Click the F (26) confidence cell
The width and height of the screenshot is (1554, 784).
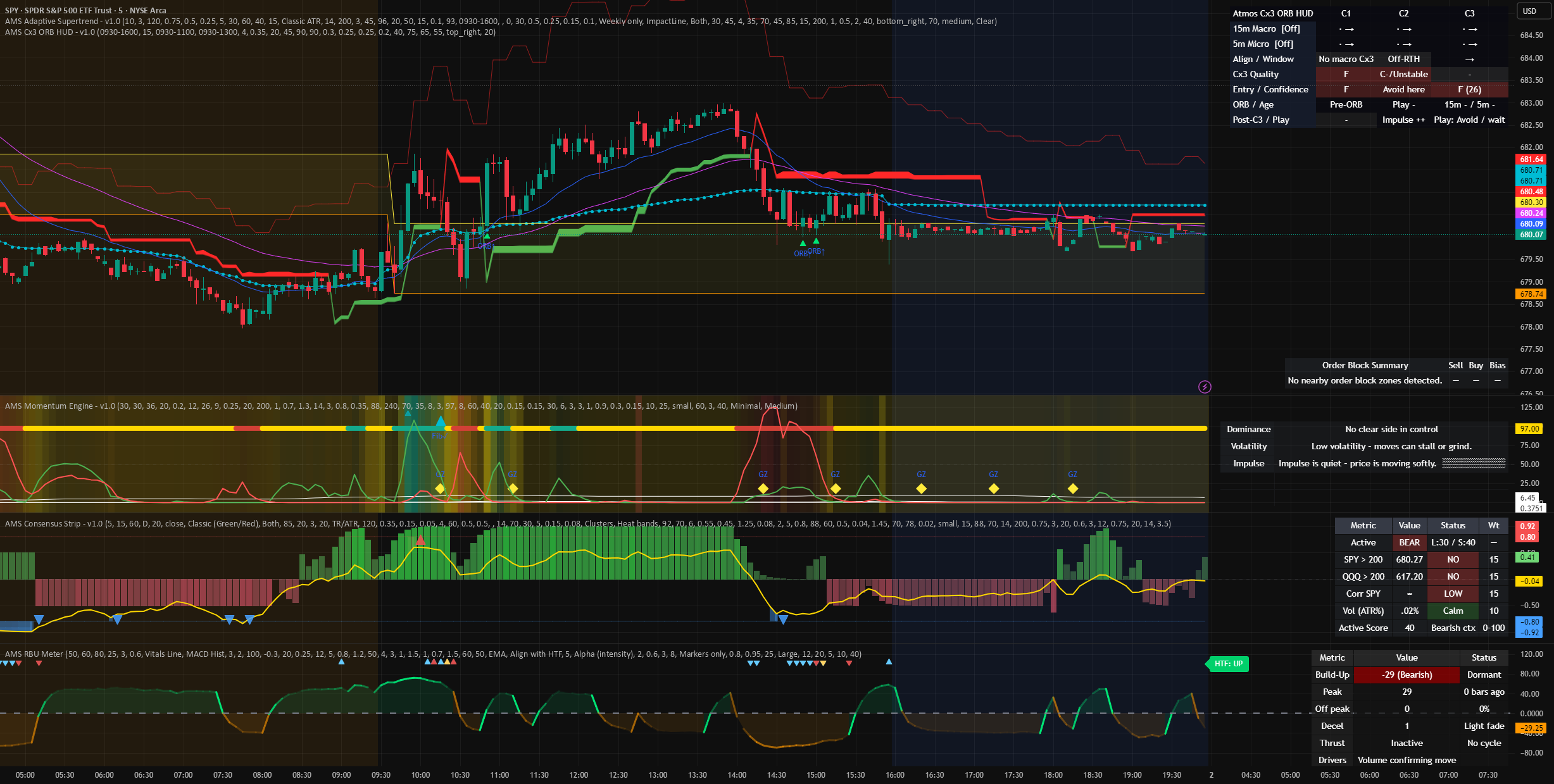click(1469, 89)
